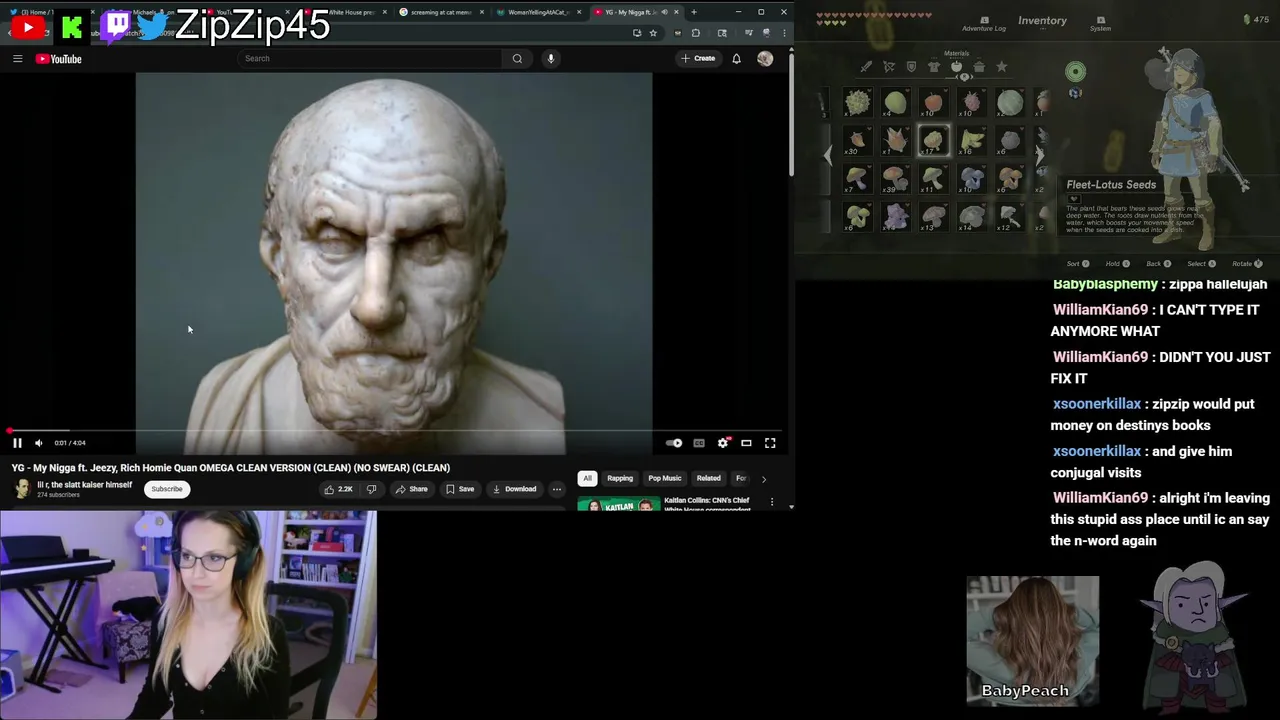This screenshot has height=720, width=1280.
Task: Click the Download button
Action: 514,489
